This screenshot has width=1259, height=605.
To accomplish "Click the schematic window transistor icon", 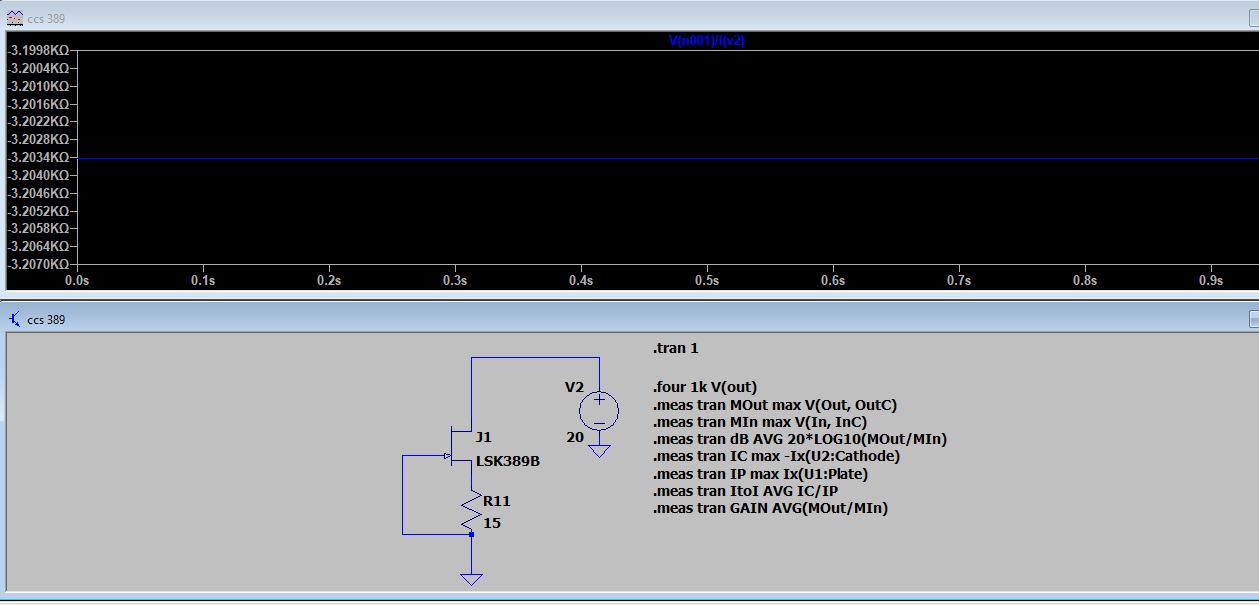I will tap(14, 319).
